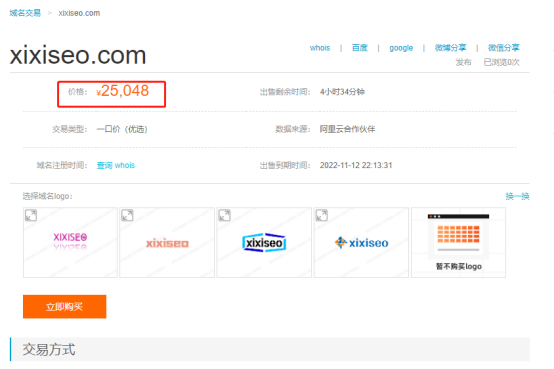Expand the orange xixiseo logo preview
This screenshot has height=369, width=554.
coord(127,215)
